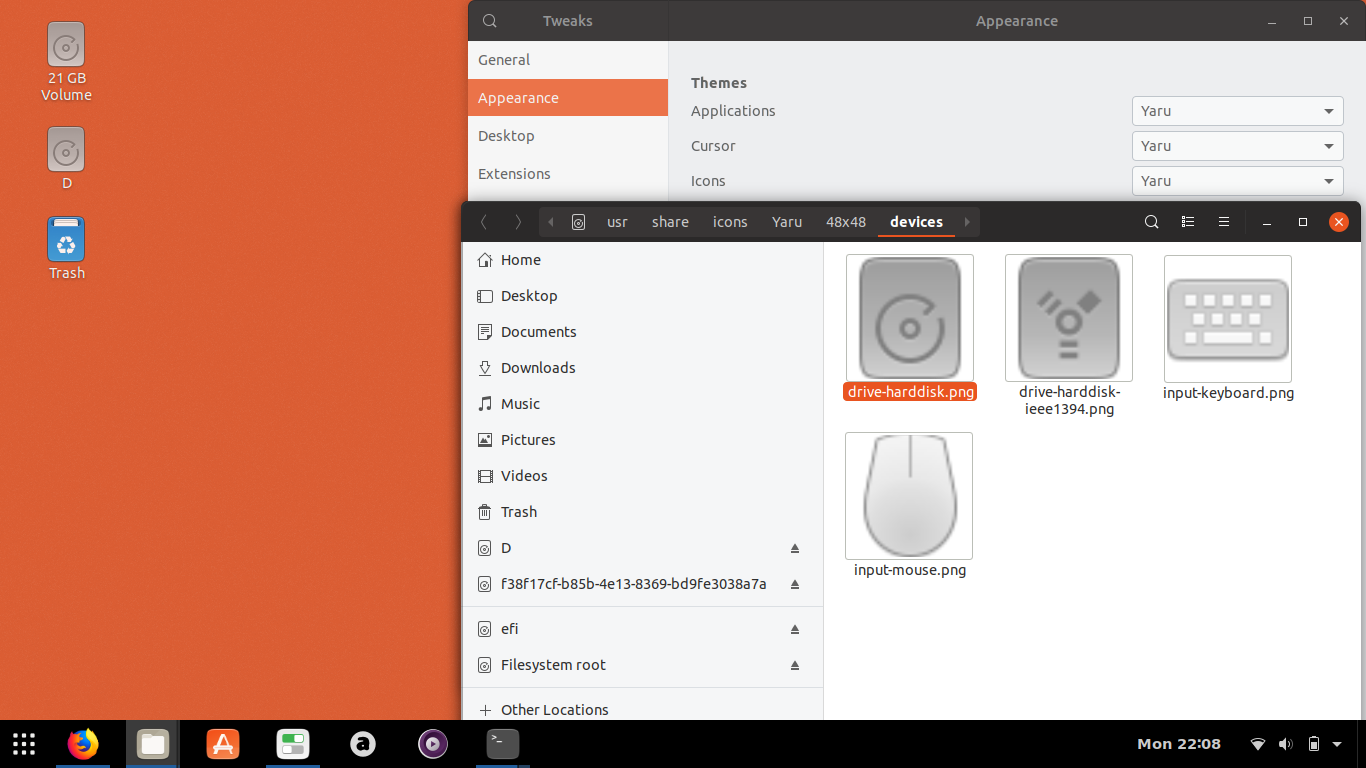Click the Mon 22:08 clock
Screen dimensions: 1366x768
[1180, 744]
